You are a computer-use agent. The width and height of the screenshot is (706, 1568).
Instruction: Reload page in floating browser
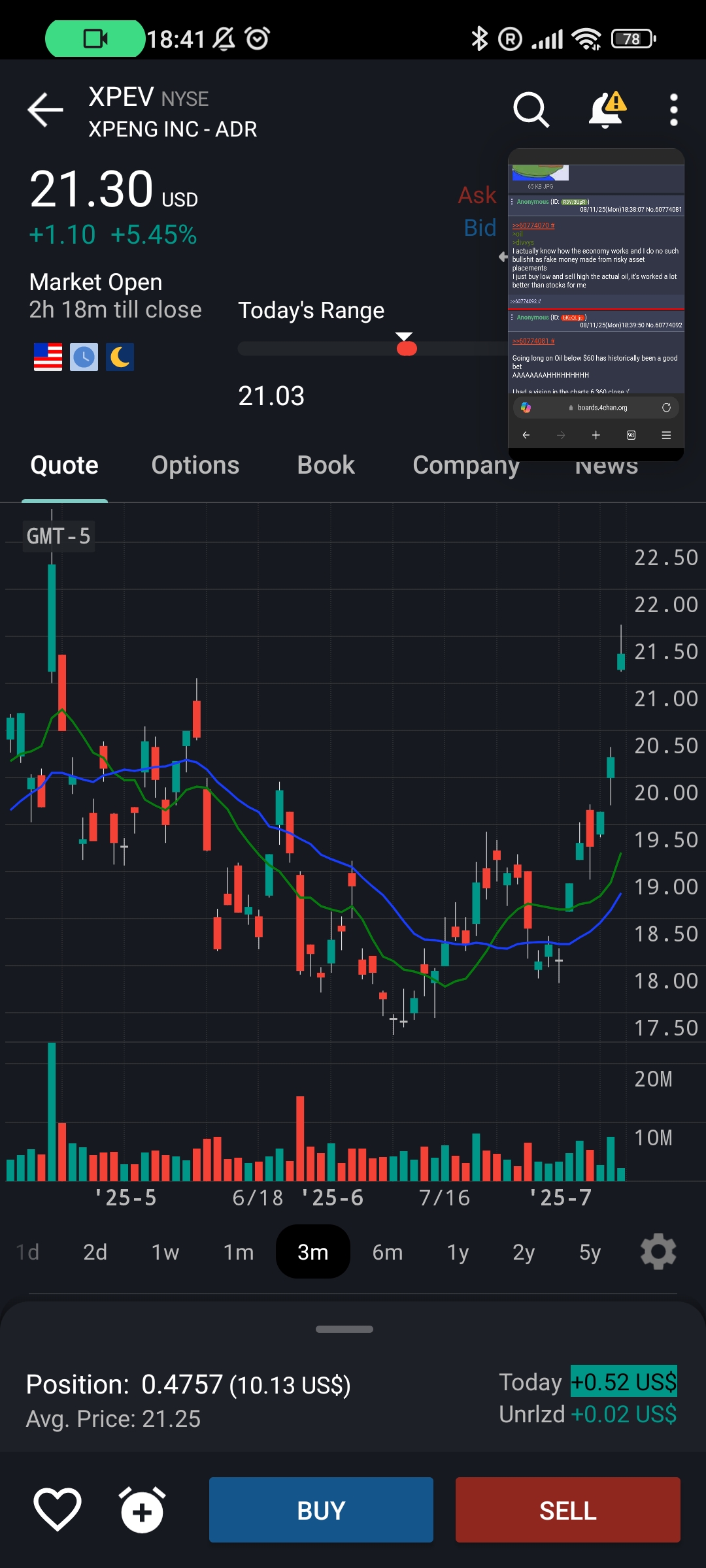point(666,408)
